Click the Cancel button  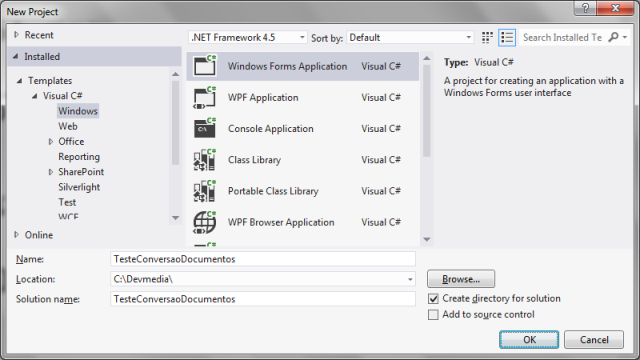(594, 340)
